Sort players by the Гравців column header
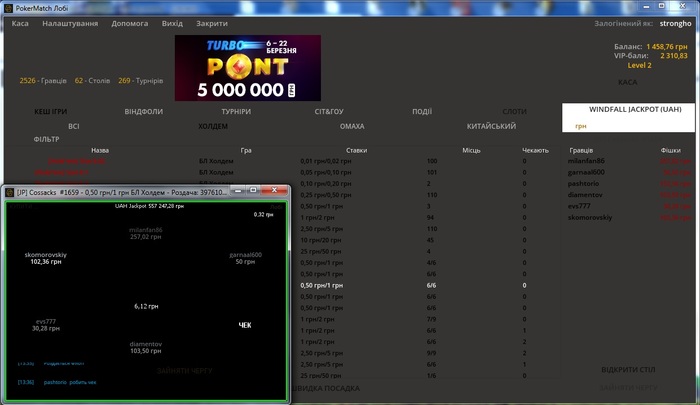The height and width of the screenshot is (405, 700). tap(581, 150)
